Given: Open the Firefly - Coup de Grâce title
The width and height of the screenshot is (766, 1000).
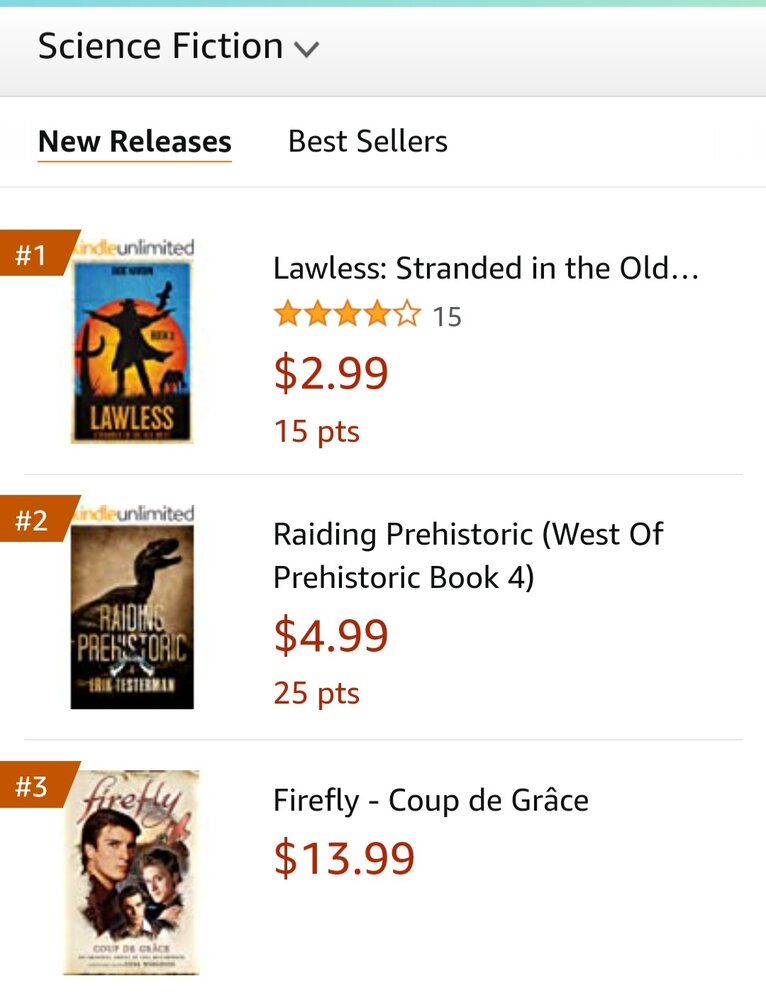Looking at the screenshot, I should (x=430, y=800).
